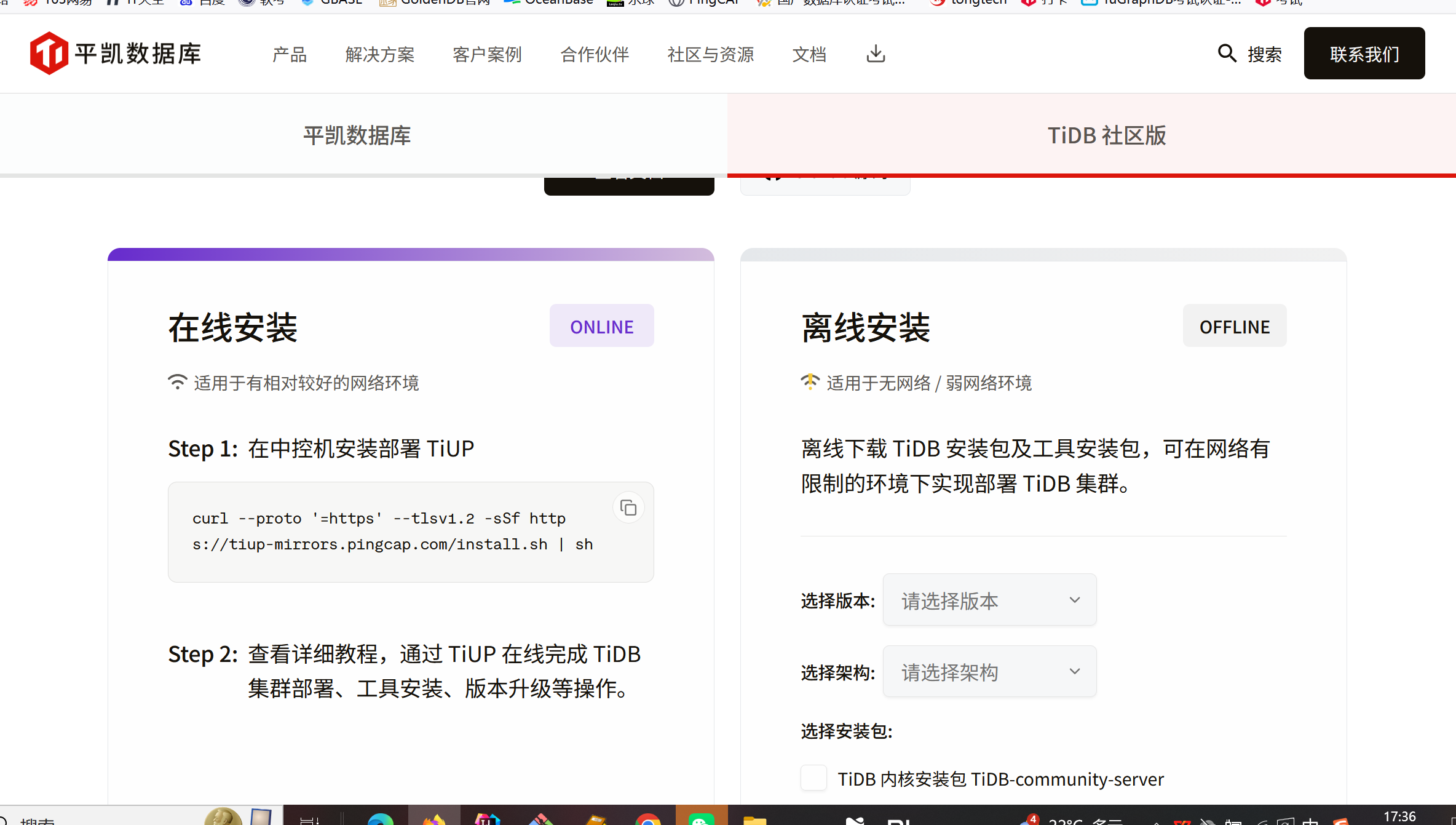Switch to 平凯数据库 tab
The image size is (1456, 825).
[x=357, y=135]
